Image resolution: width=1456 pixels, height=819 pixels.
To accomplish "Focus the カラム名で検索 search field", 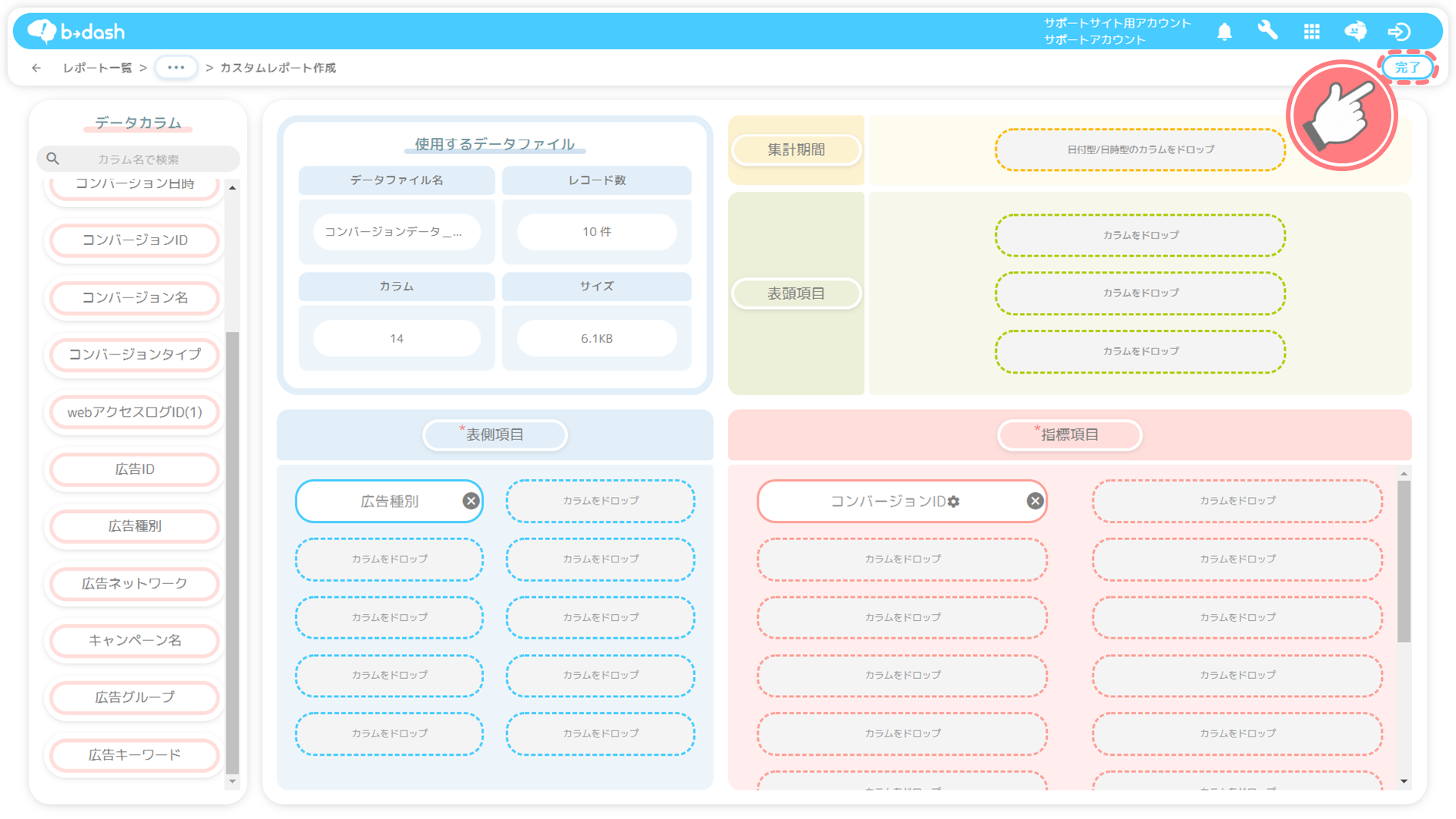I will coord(138,159).
